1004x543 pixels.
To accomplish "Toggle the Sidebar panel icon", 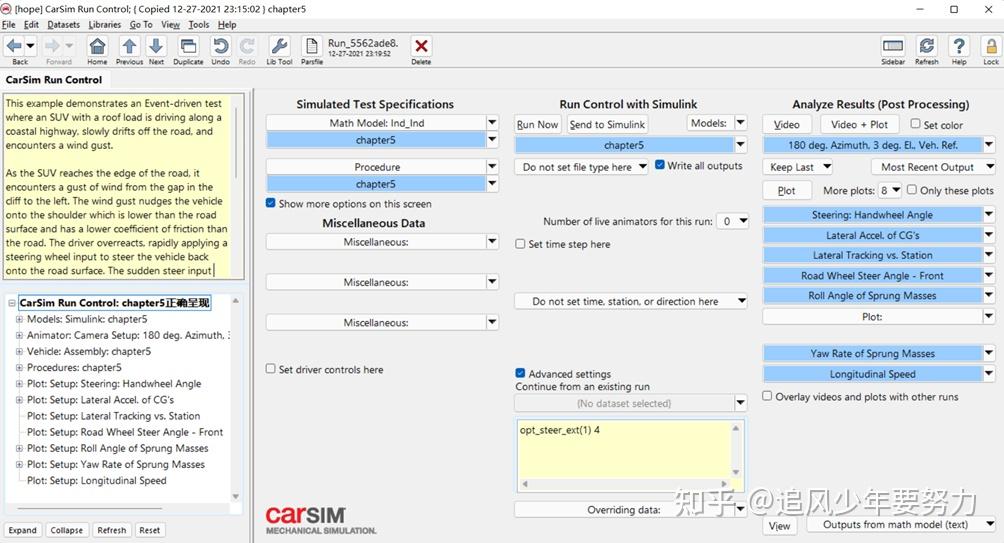I will [x=893, y=46].
